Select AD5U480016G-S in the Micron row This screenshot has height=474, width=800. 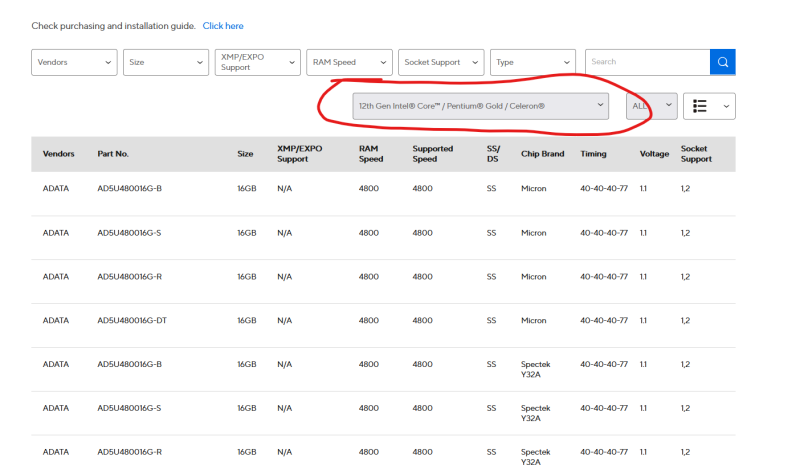129,233
